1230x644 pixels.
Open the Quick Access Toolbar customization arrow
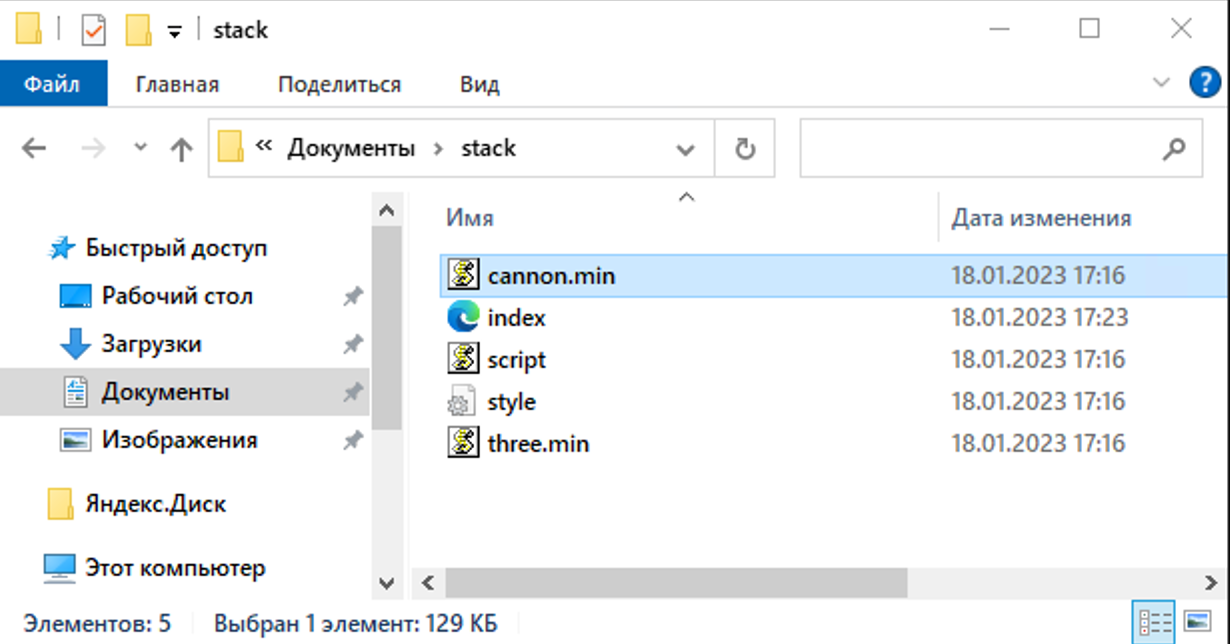[175, 30]
